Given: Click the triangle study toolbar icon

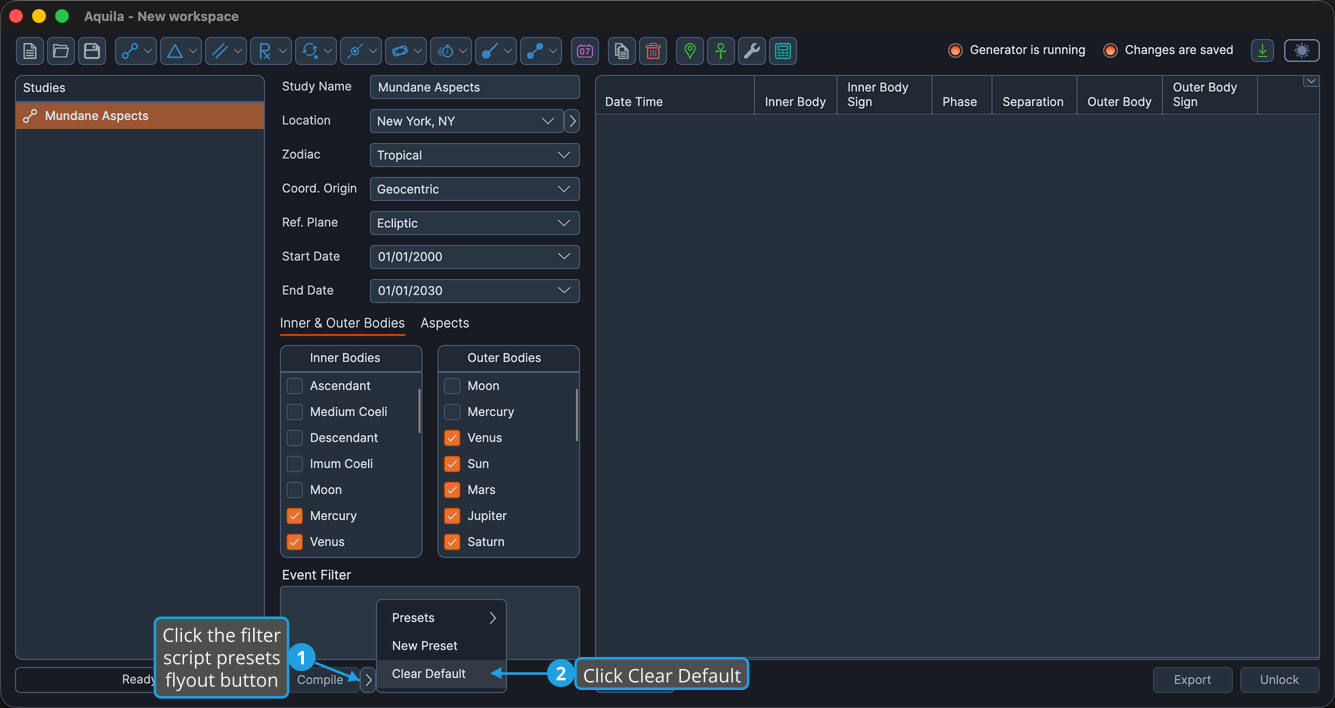Looking at the screenshot, I should tap(181, 51).
